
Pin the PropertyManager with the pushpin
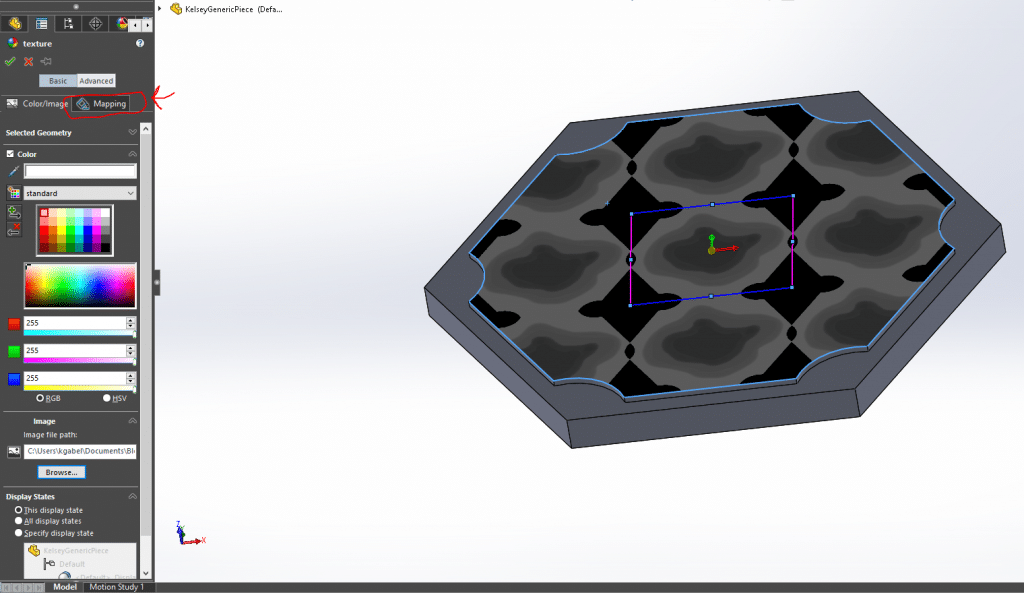coord(46,61)
